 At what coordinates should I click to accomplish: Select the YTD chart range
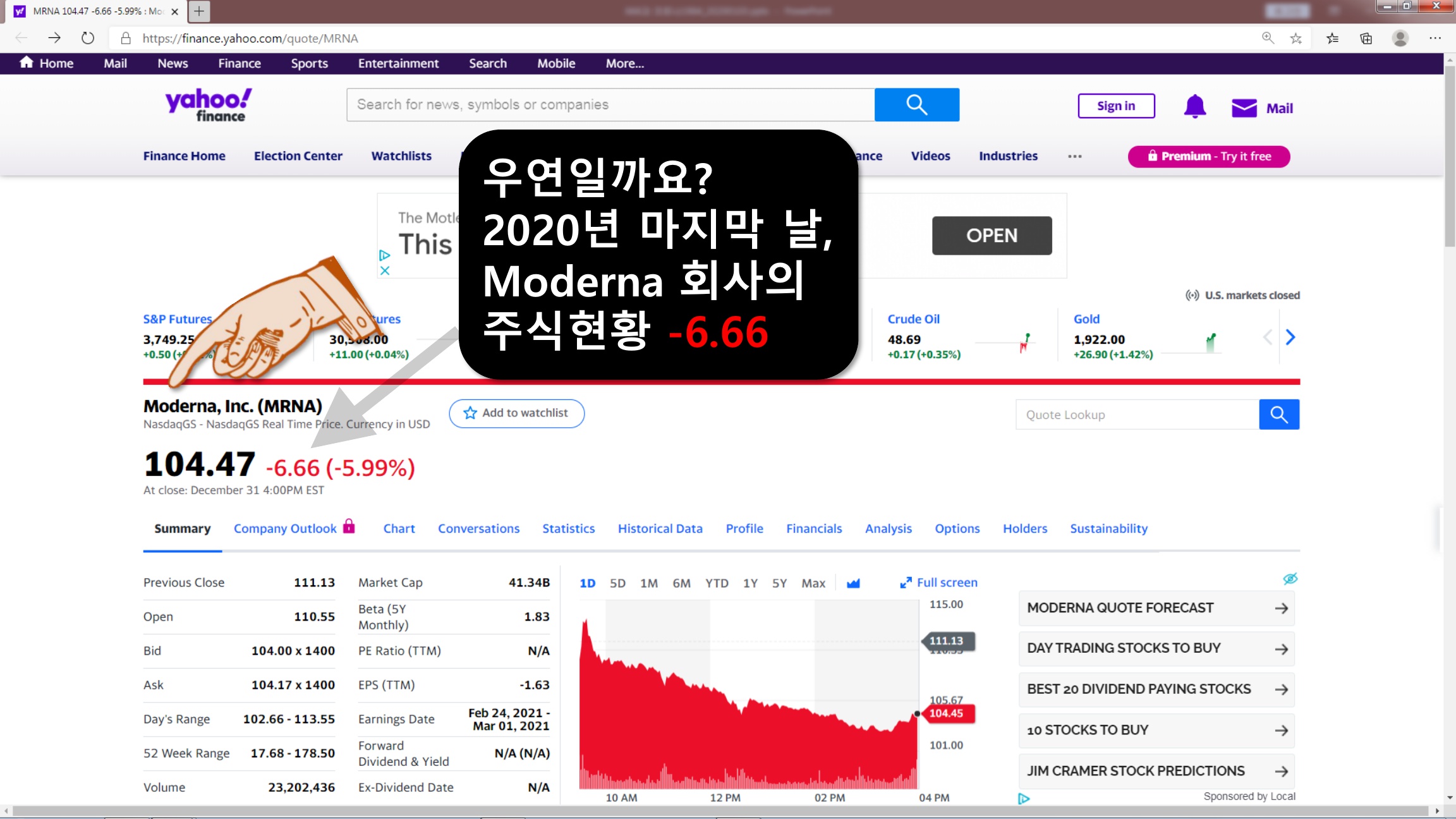(717, 583)
